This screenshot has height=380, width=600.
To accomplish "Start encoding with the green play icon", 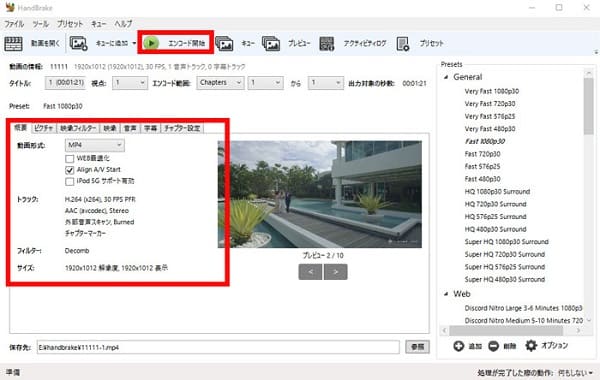I will point(151,43).
